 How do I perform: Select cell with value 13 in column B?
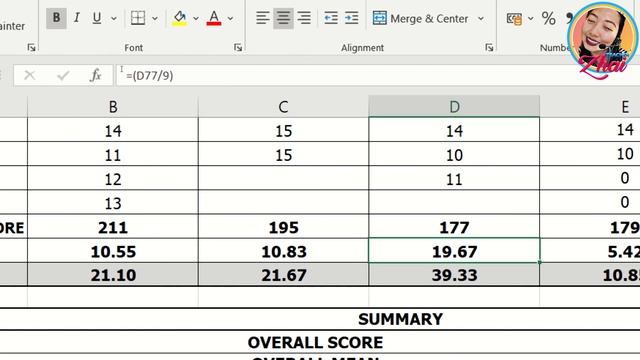[113, 202]
